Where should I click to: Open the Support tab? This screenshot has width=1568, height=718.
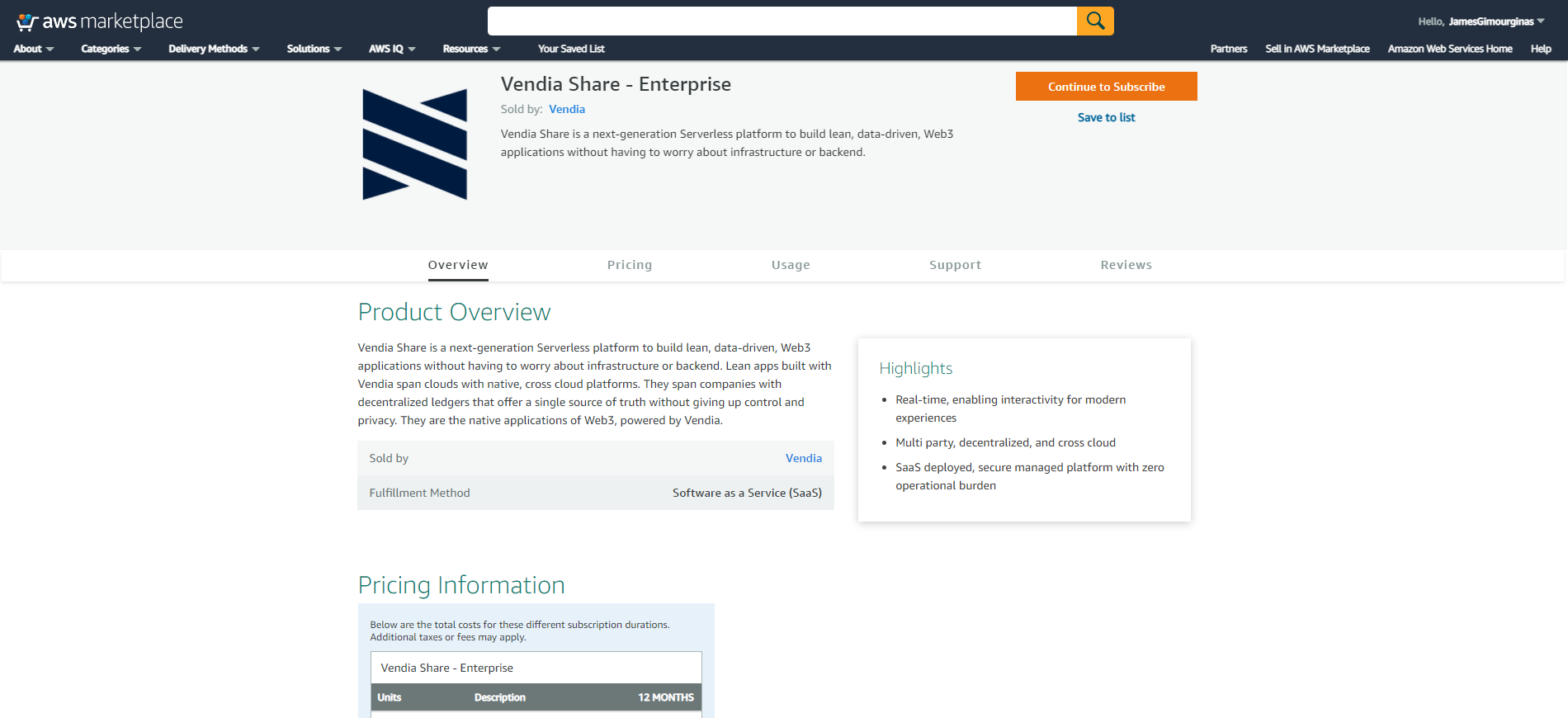pos(955,265)
